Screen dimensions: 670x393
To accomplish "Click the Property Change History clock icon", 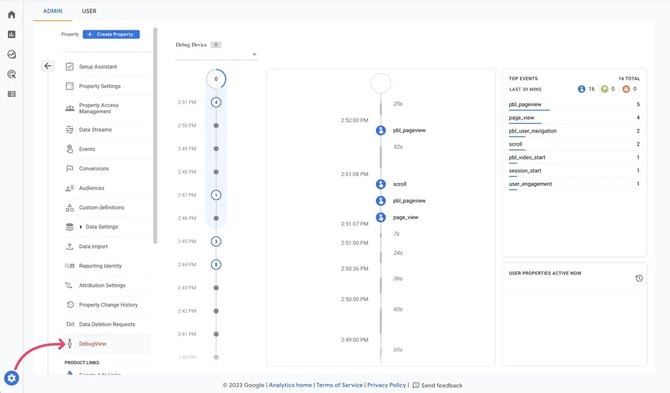I will [x=70, y=305].
